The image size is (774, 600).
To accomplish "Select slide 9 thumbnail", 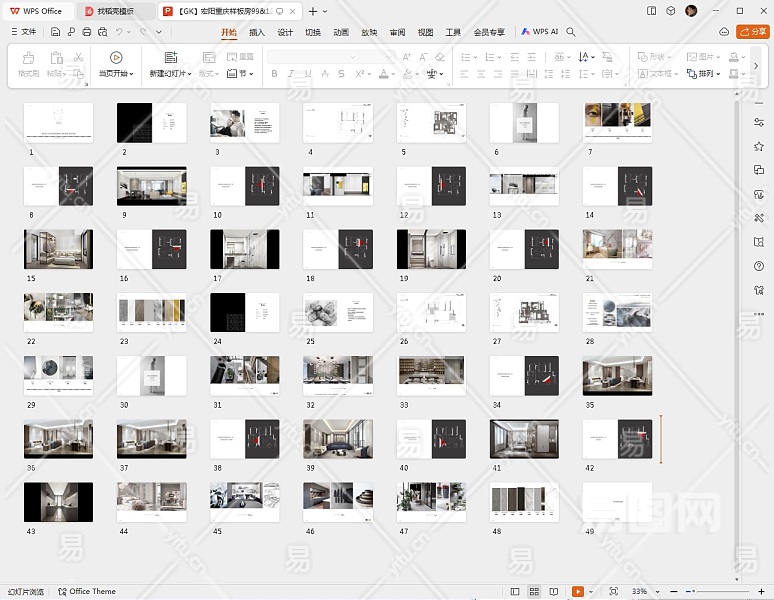I will [151, 186].
